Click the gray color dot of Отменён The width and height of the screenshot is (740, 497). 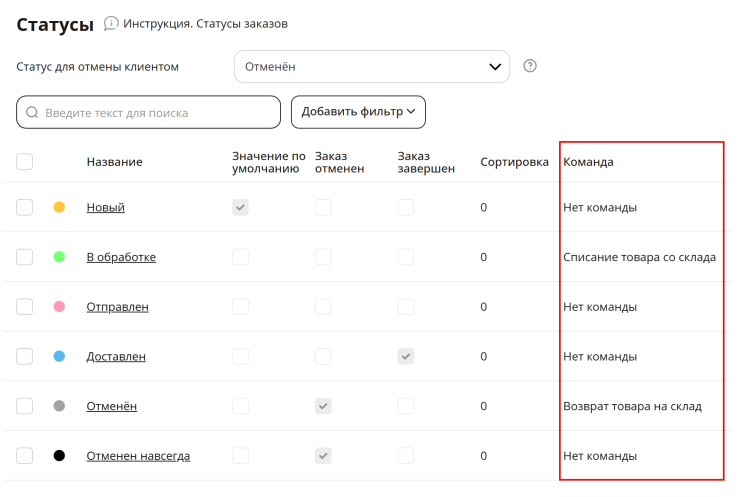click(x=59, y=406)
